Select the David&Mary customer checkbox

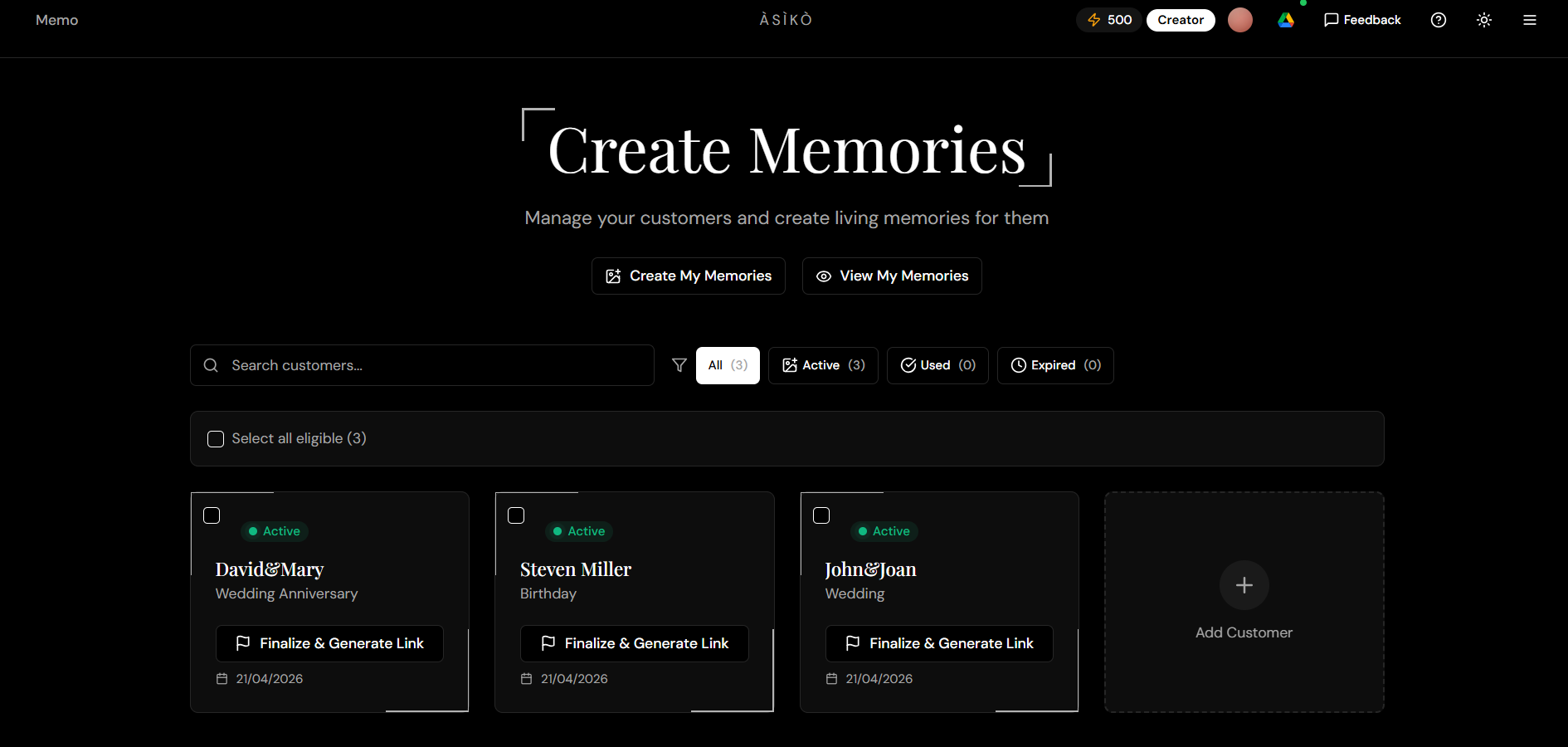[x=212, y=515]
